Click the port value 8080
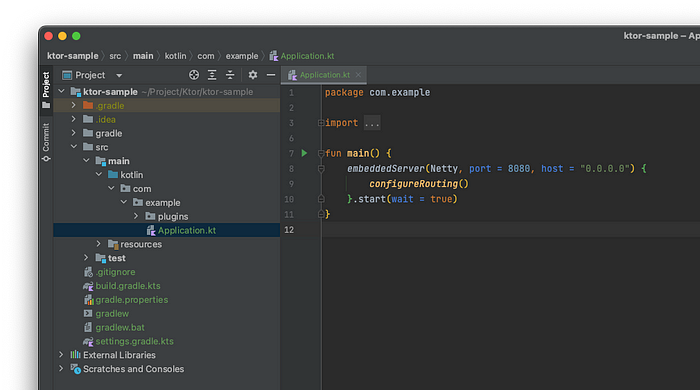This screenshot has height=390, width=700. coord(519,169)
